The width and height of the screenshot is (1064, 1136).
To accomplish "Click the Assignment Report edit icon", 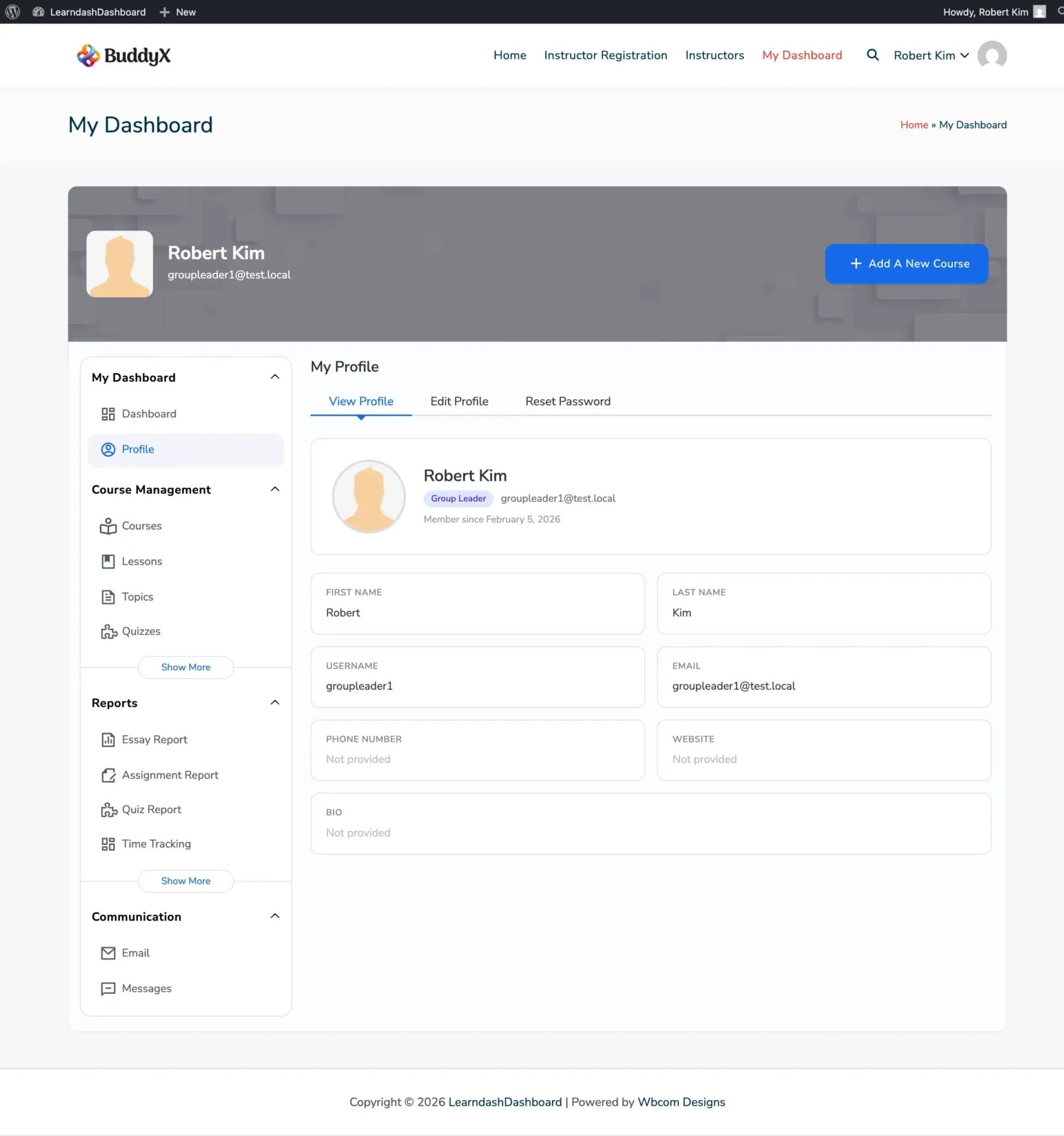I will point(108,775).
